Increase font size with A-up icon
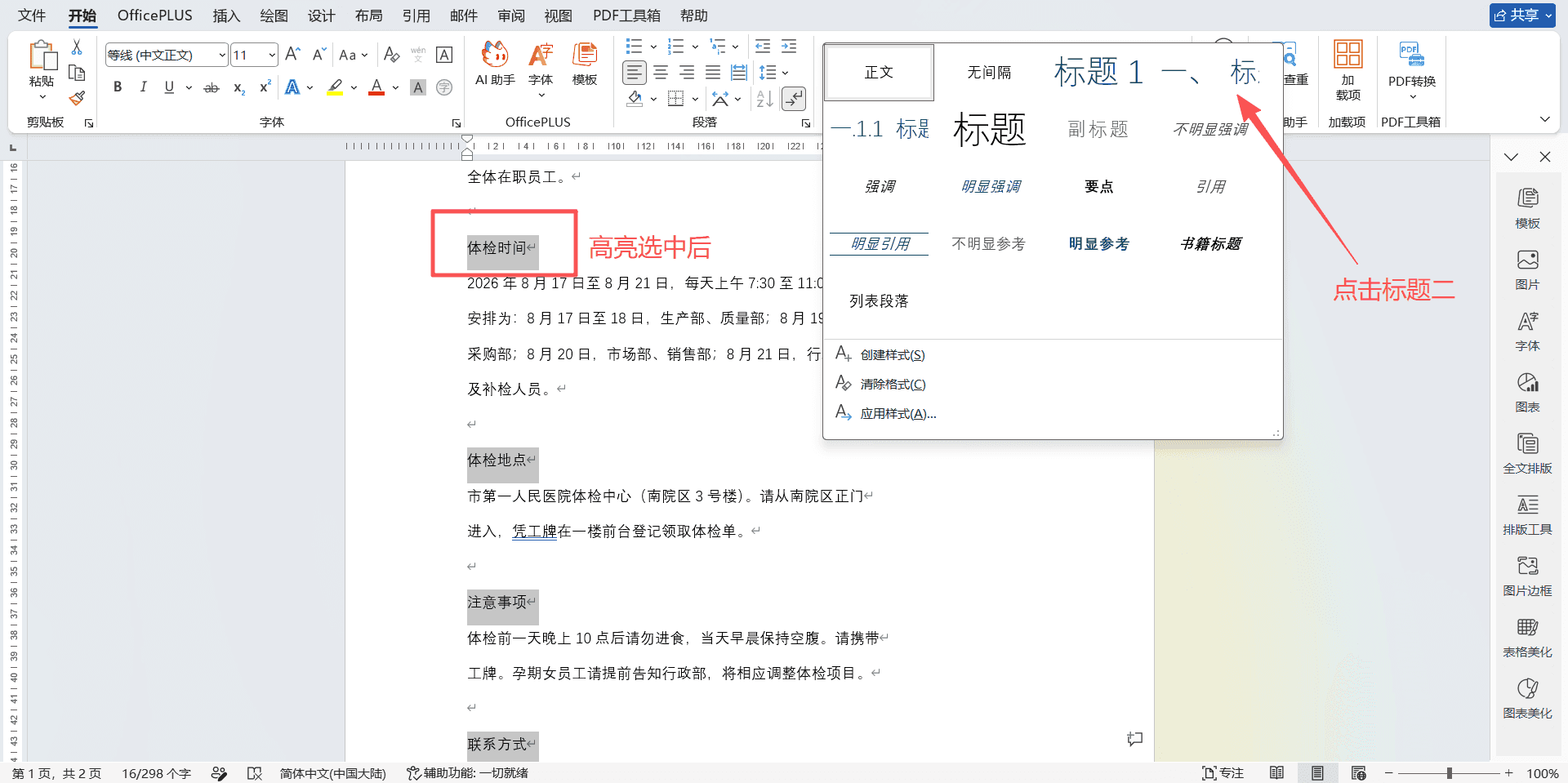This screenshot has width=1568, height=783. [x=292, y=55]
